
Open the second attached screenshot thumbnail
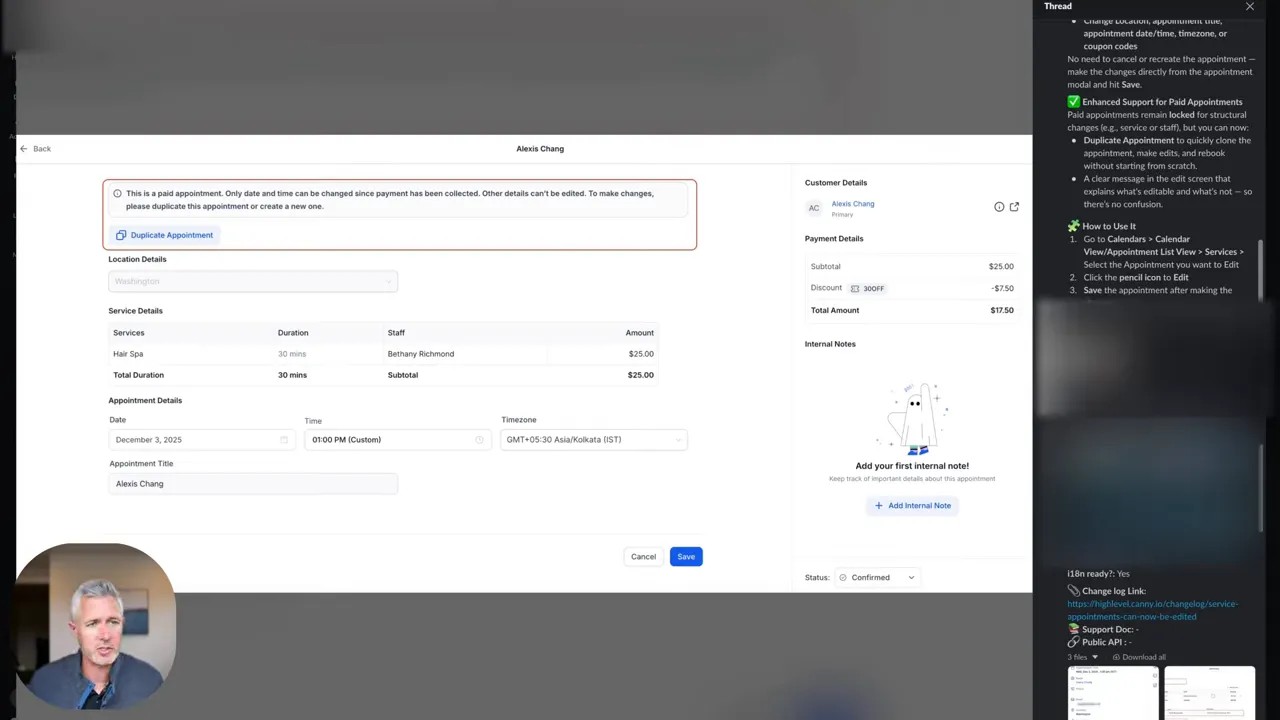click(1210, 693)
